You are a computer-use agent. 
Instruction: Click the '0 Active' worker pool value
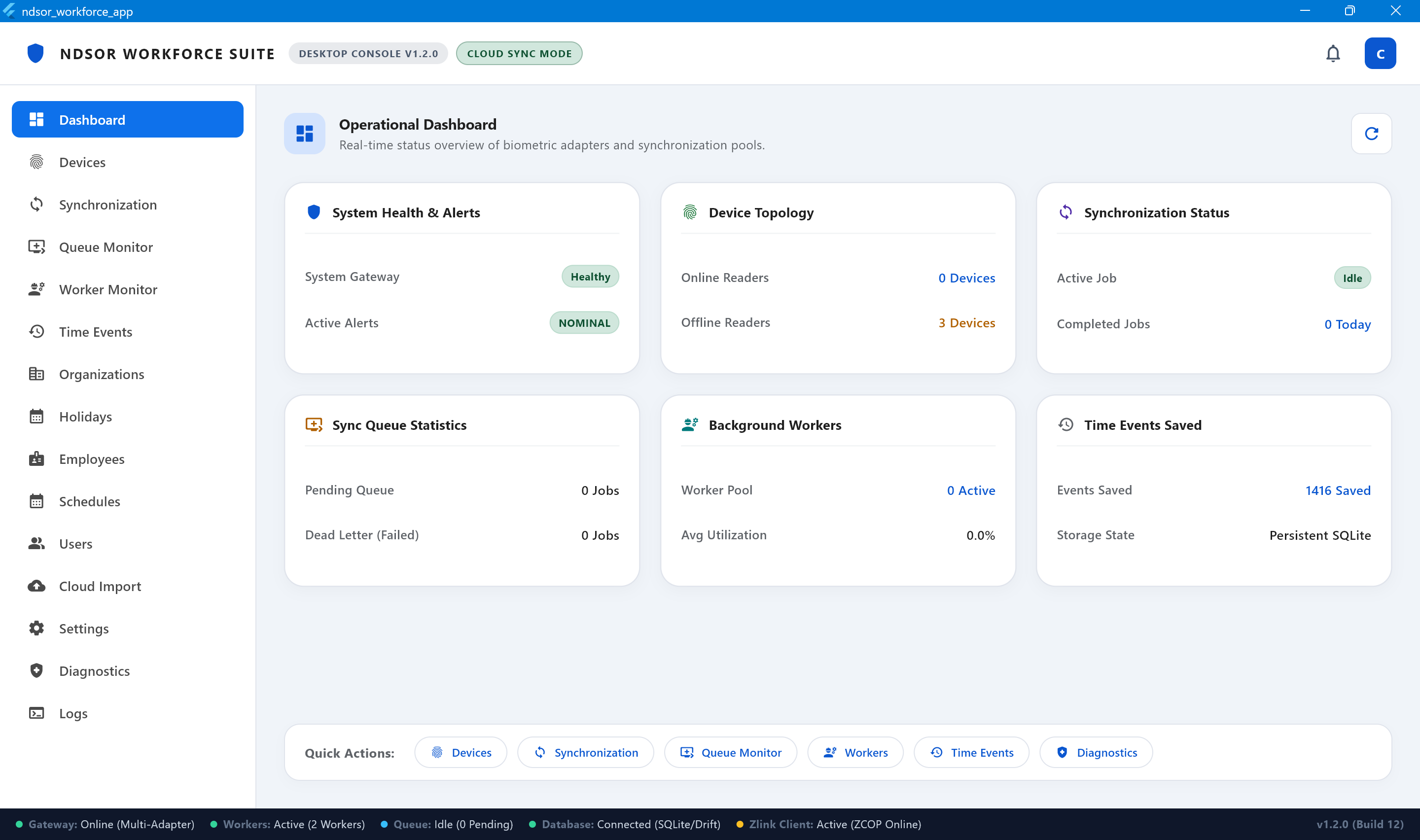point(971,490)
